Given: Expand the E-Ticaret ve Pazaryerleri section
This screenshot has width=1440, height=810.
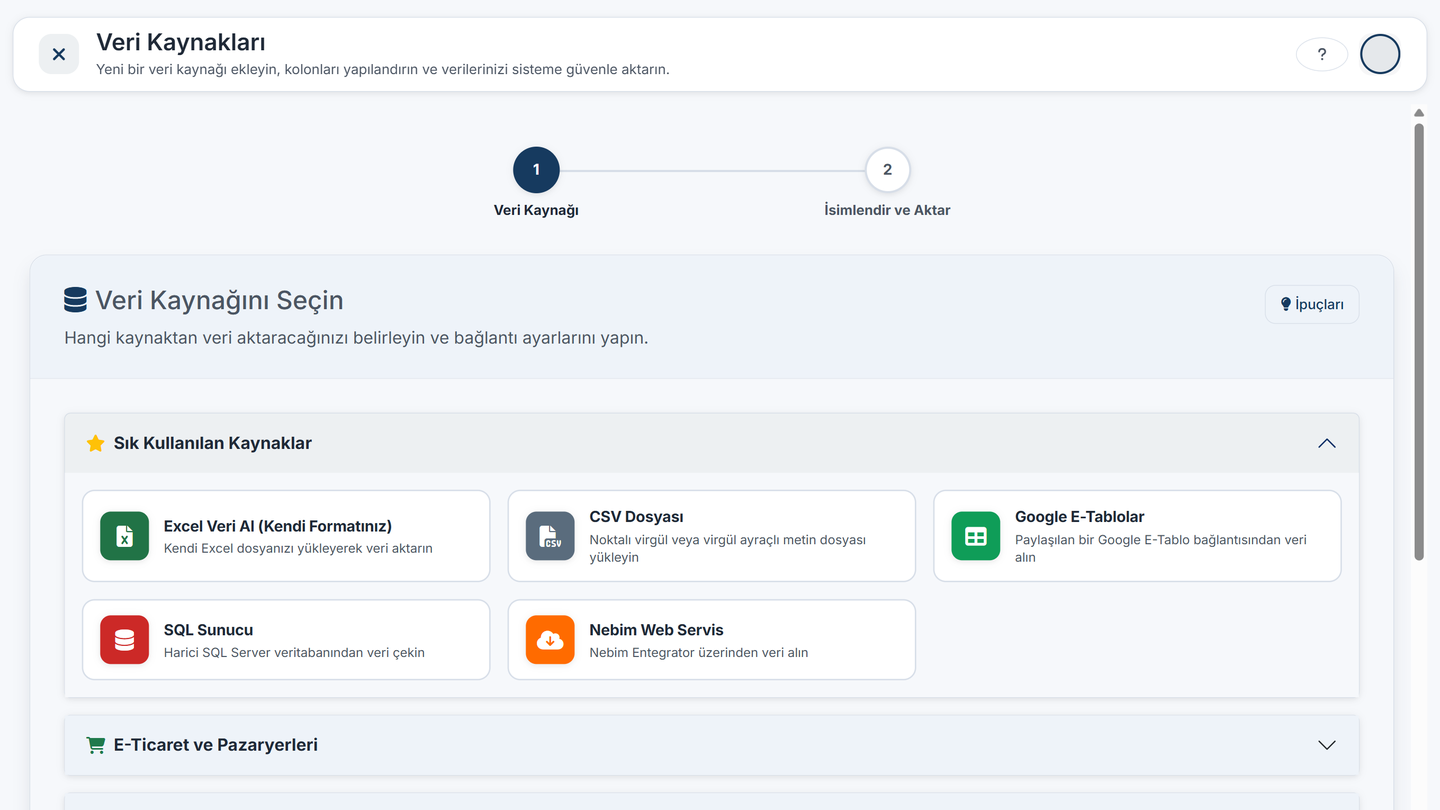Looking at the screenshot, I should point(1327,745).
